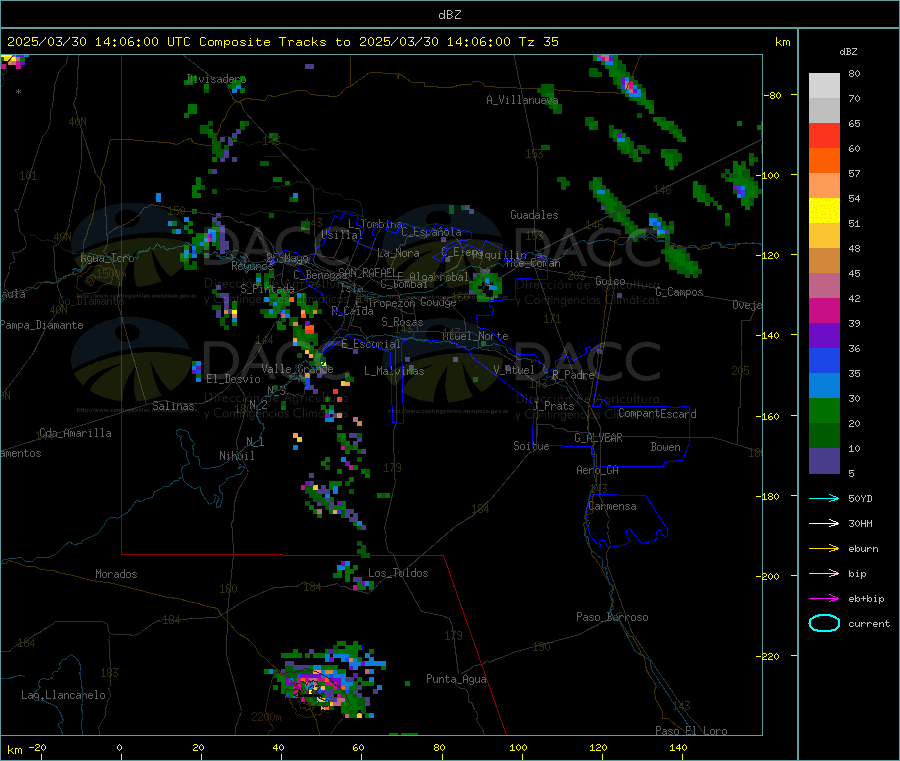Select the green 20 dBZ swatch

tap(824, 410)
